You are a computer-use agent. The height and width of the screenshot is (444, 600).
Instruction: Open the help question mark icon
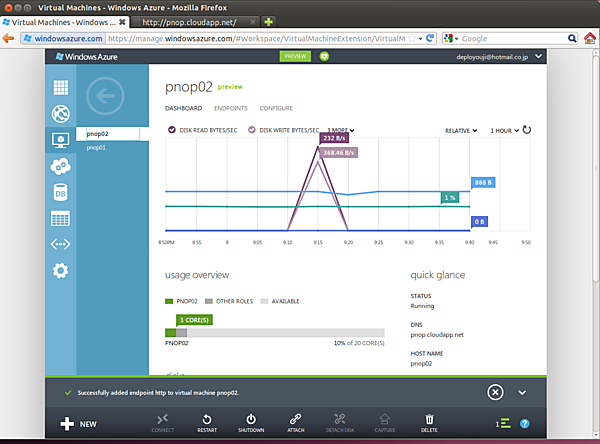(x=525, y=424)
